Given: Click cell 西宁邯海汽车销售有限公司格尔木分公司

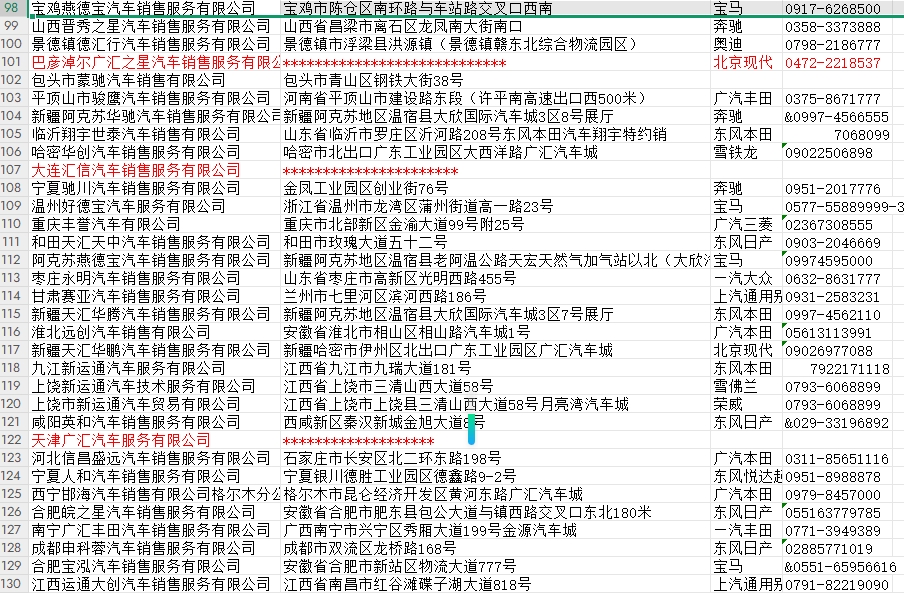Looking at the screenshot, I should click(154, 494).
